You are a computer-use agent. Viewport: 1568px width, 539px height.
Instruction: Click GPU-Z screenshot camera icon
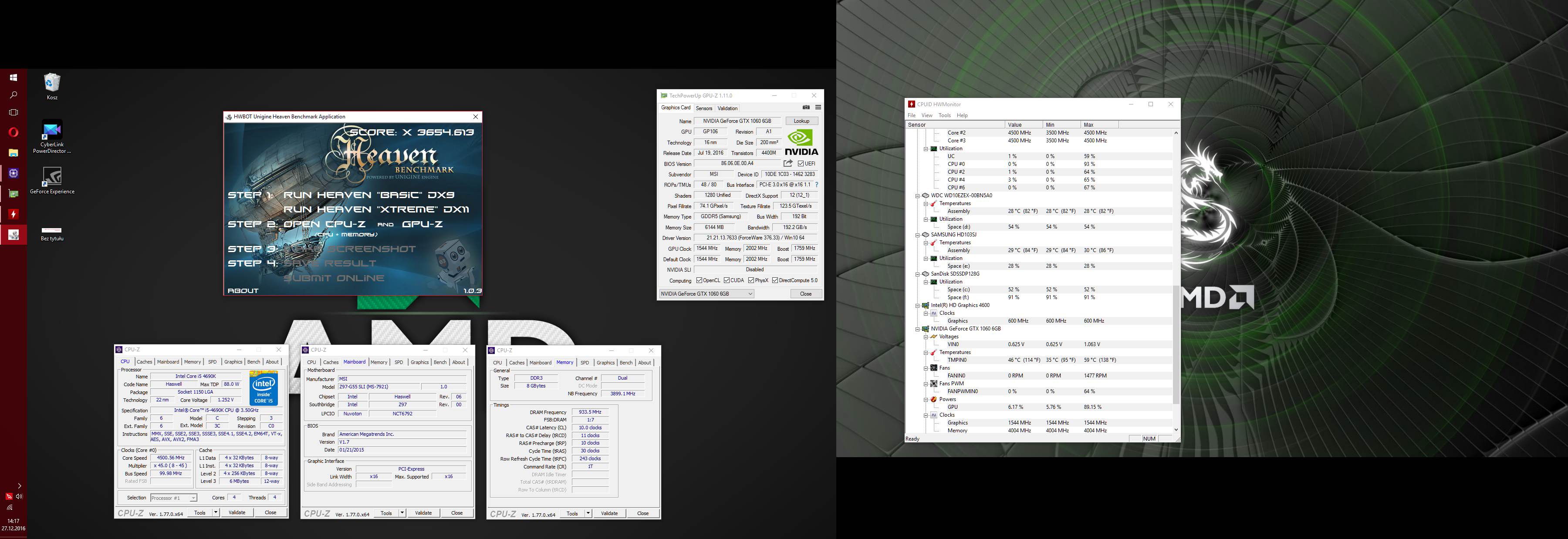[x=806, y=108]
